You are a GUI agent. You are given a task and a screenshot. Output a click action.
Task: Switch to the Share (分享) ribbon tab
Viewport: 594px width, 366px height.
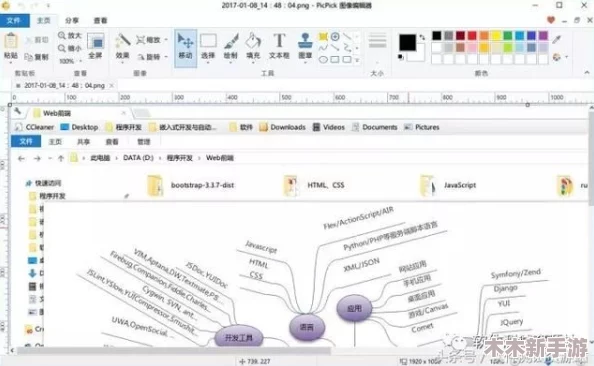(x=72, y=20)
